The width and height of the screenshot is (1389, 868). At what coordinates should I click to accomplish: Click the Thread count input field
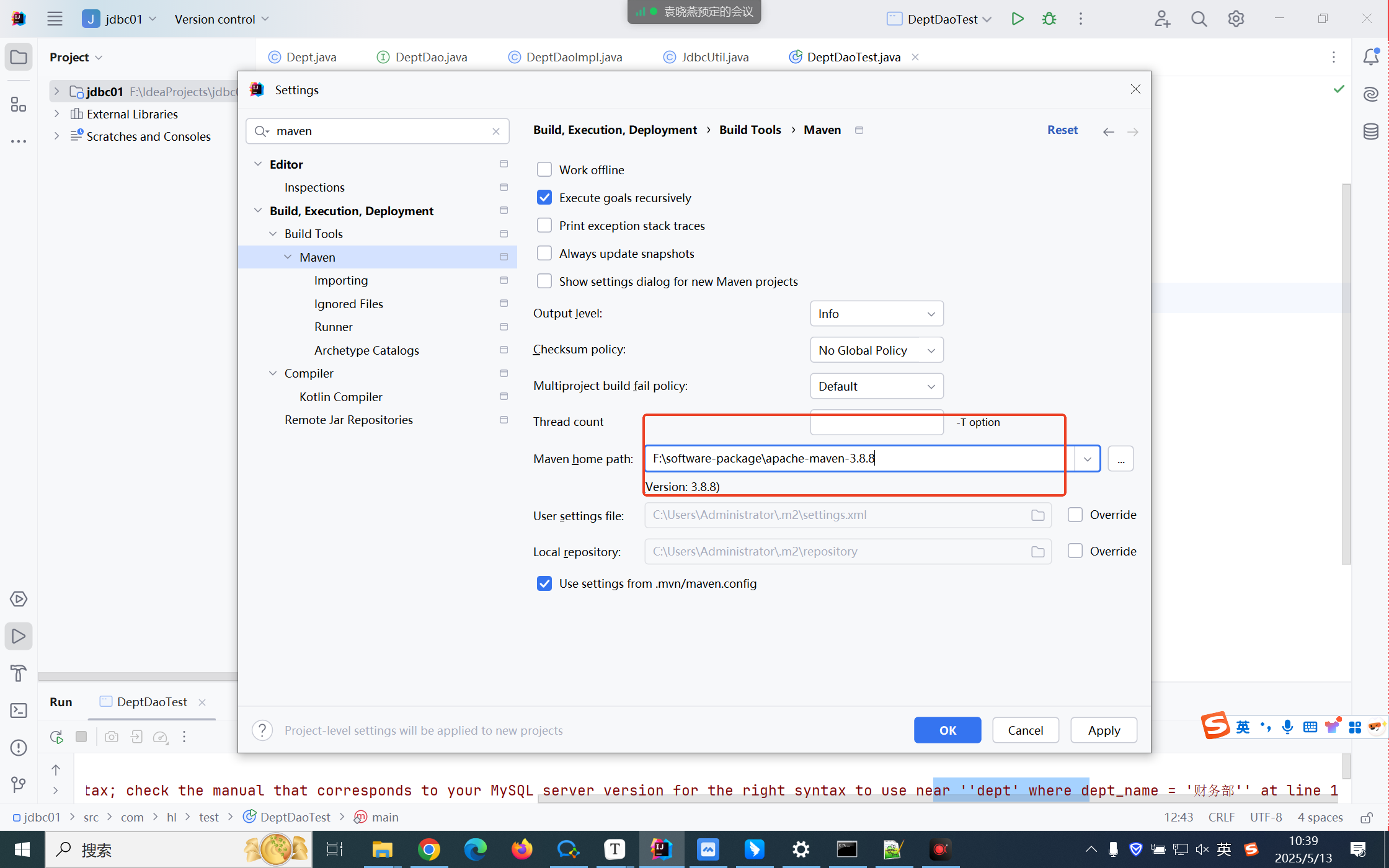[x=876, y=423]
